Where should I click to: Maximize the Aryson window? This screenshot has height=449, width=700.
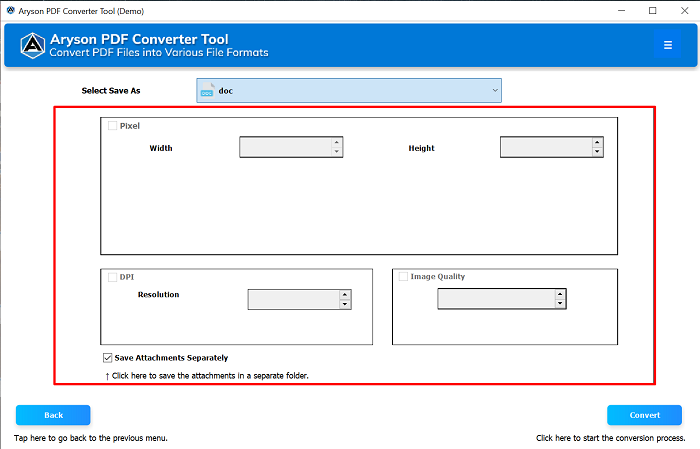click(653, 11)
